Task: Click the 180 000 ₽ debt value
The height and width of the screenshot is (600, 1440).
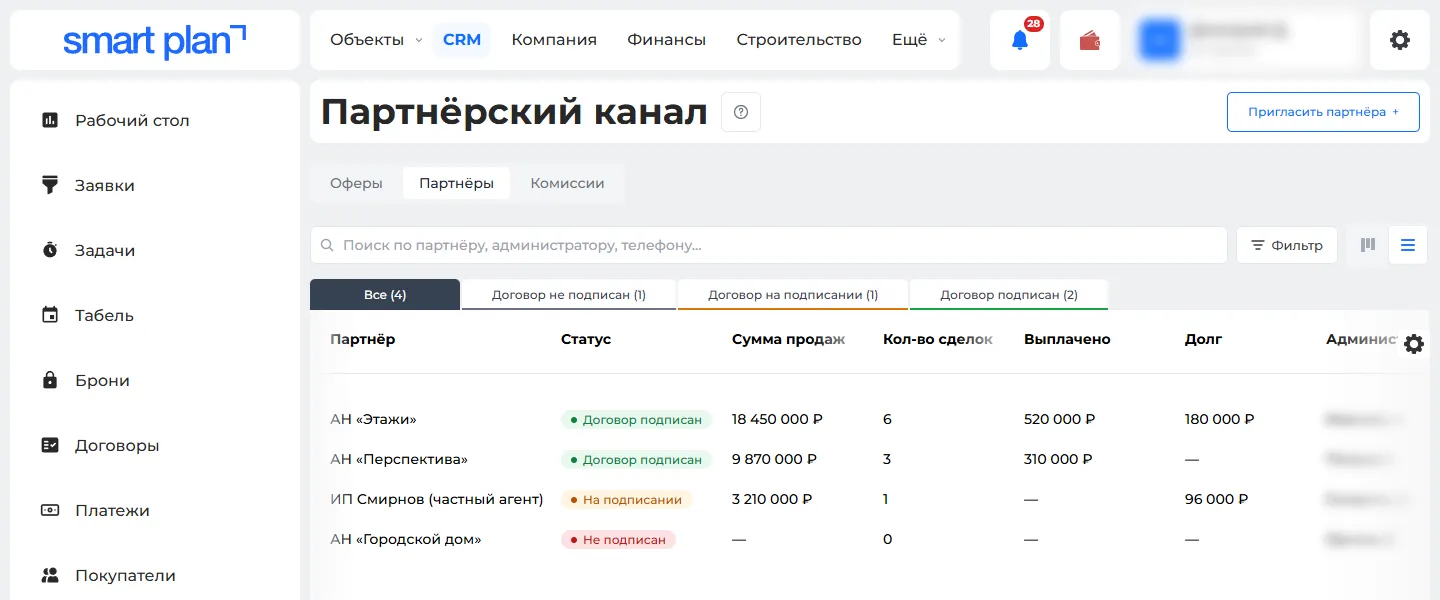Action: coord(1220,419)
